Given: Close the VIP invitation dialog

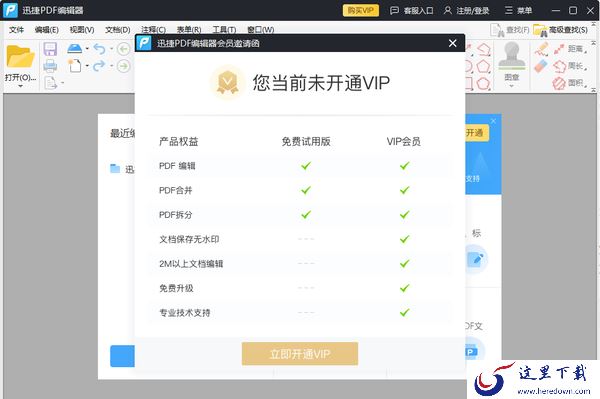Looking at the screenshot, I should (x=453, y=43).
